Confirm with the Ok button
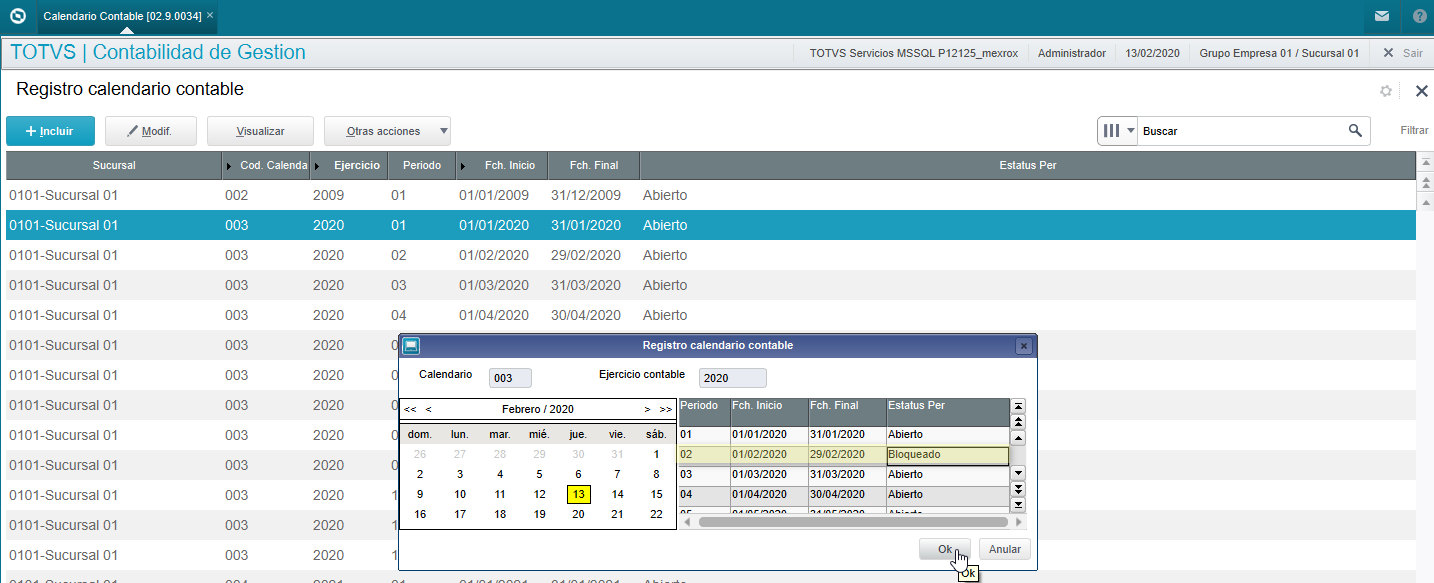This screenshot has width=1434, height=583. pyautogui.click(x=945, y=549)
